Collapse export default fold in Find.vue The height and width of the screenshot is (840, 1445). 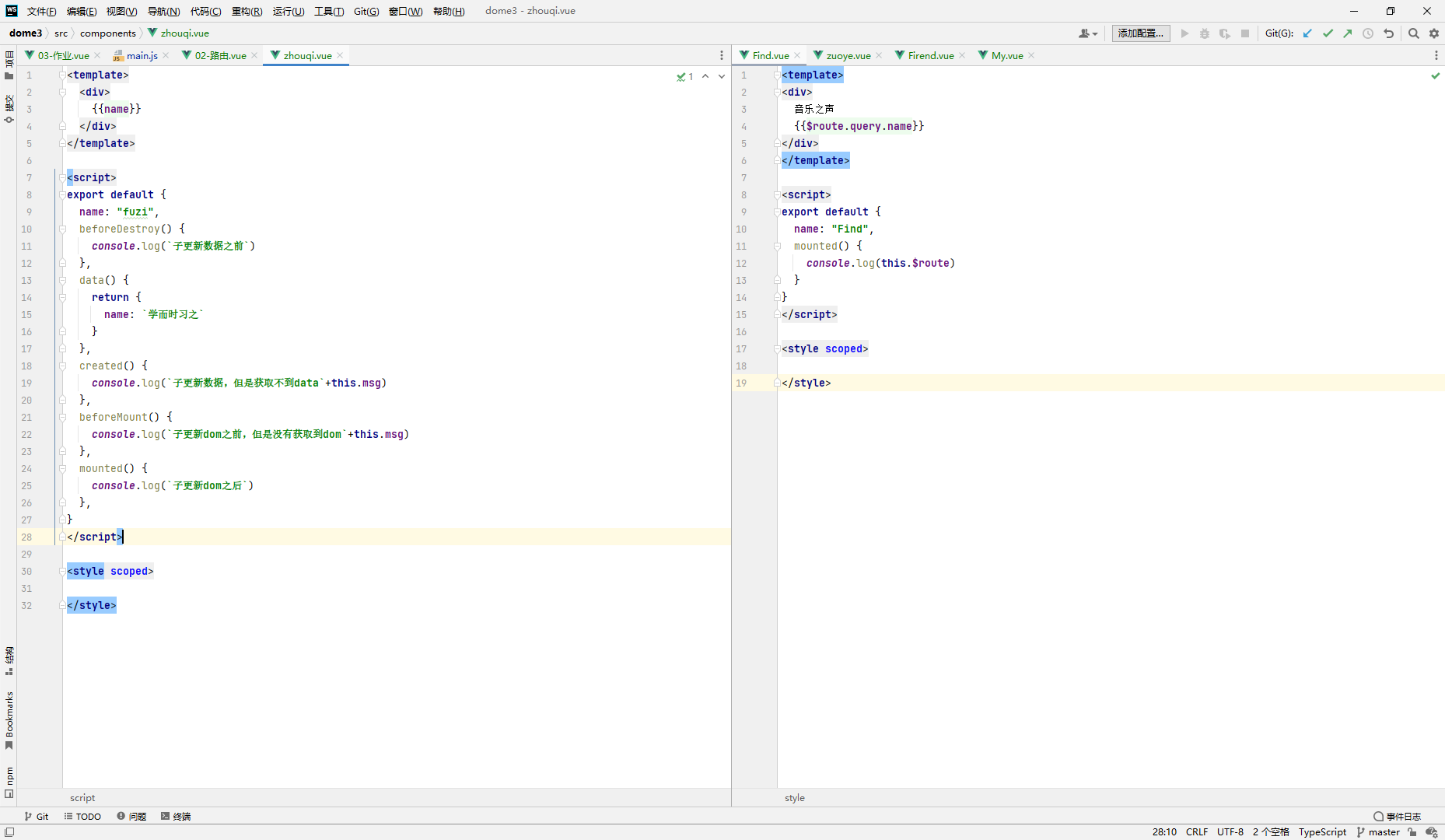[777, 212]
